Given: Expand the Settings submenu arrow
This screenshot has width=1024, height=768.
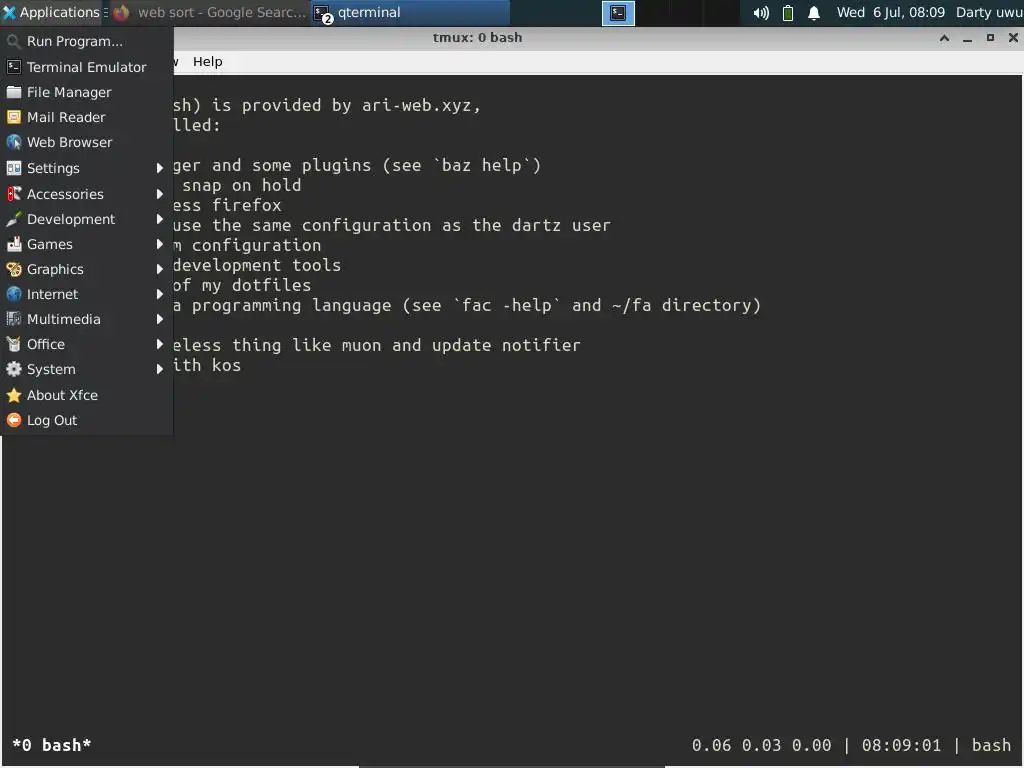Looking at the screenshot, I should click(159, 168).
